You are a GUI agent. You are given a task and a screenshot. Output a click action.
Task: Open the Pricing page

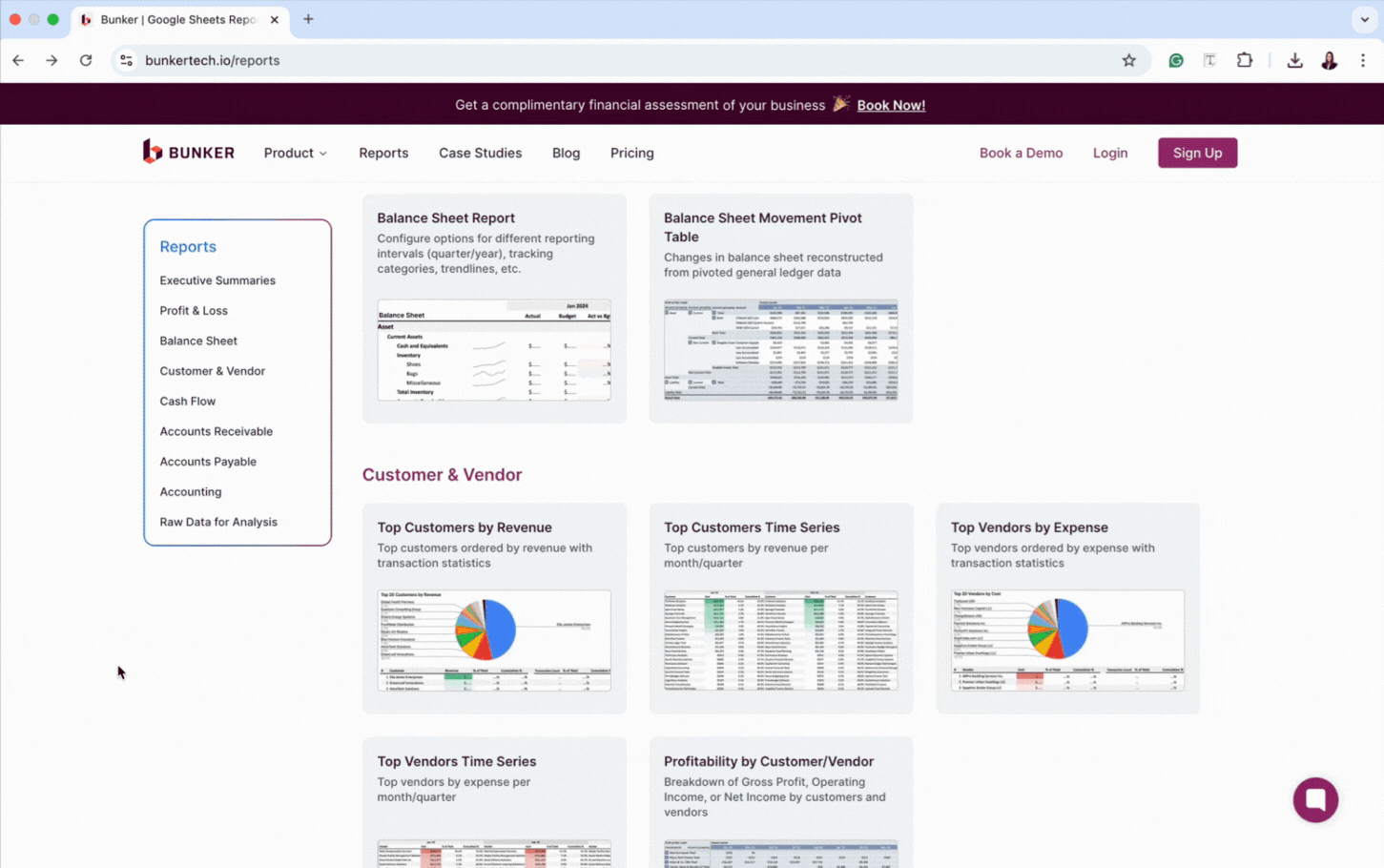pos(632,153)
